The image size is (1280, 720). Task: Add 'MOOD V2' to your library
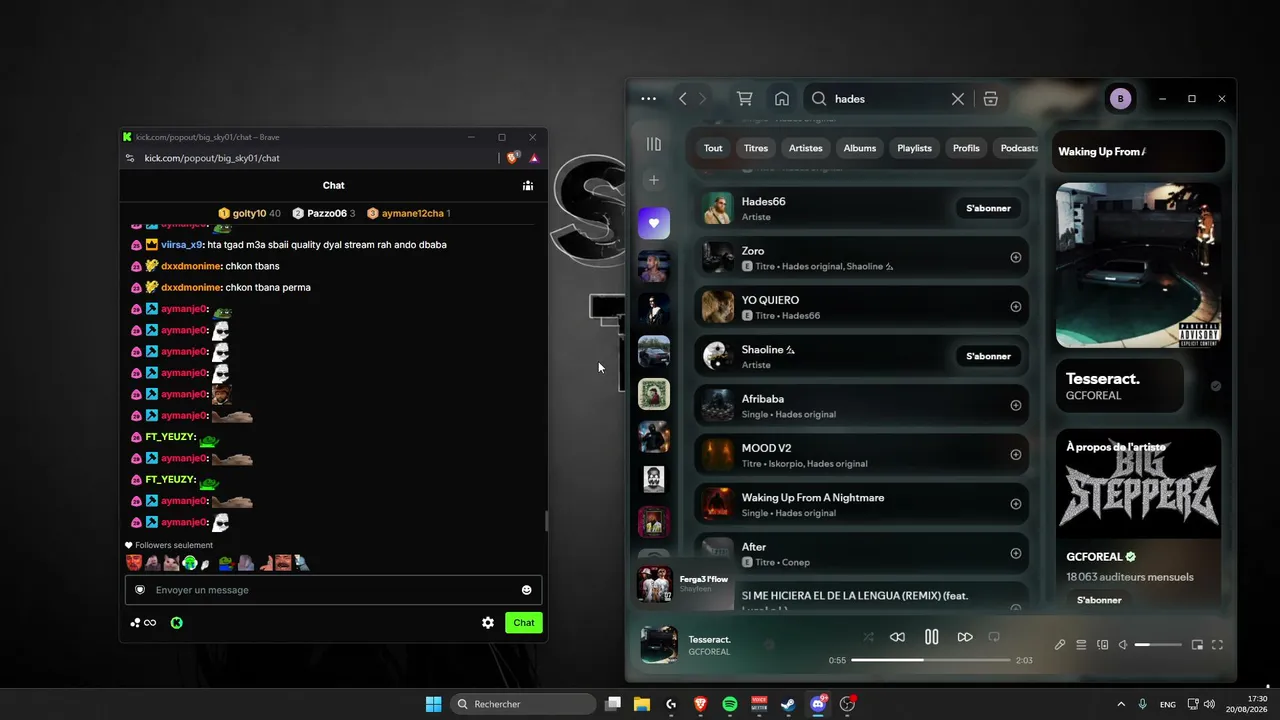point(1016,454)
